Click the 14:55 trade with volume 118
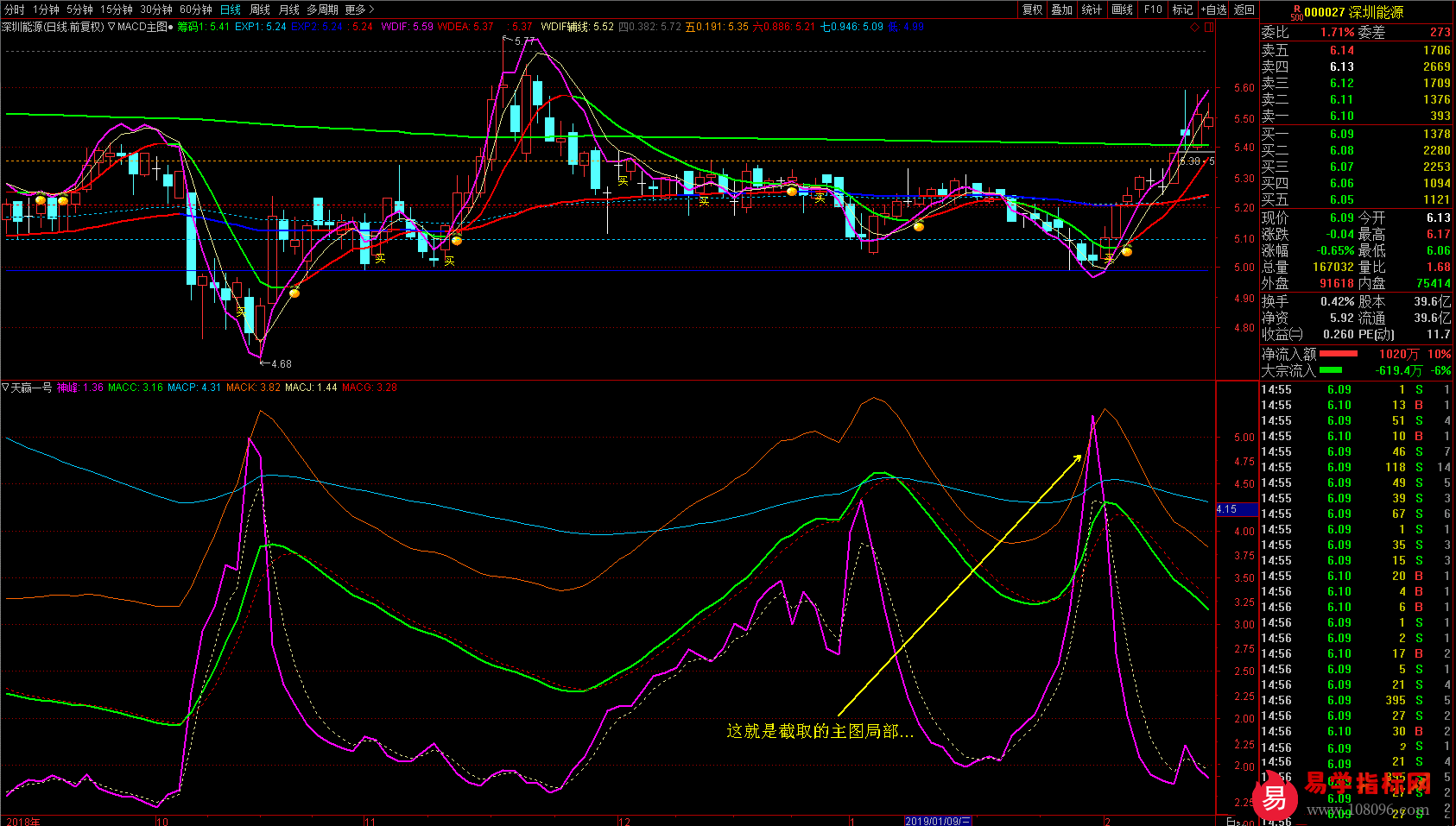 point(1356,467)
